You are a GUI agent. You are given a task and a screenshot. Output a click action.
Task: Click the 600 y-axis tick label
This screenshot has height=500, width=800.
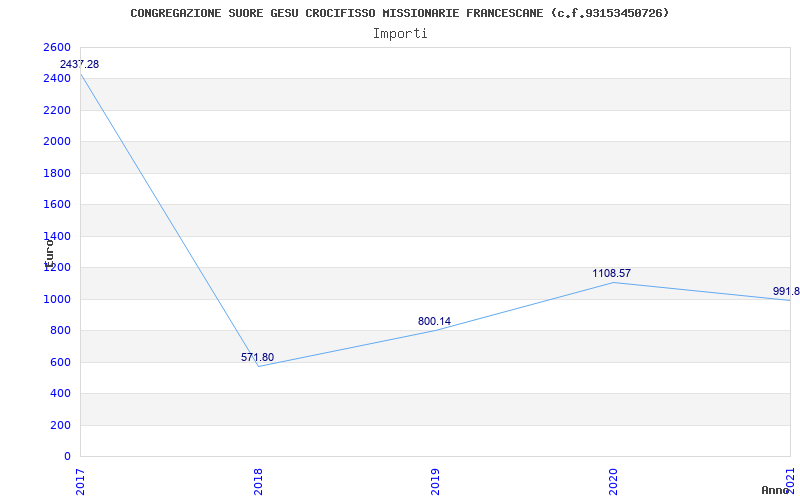click(x=58, y=362)
